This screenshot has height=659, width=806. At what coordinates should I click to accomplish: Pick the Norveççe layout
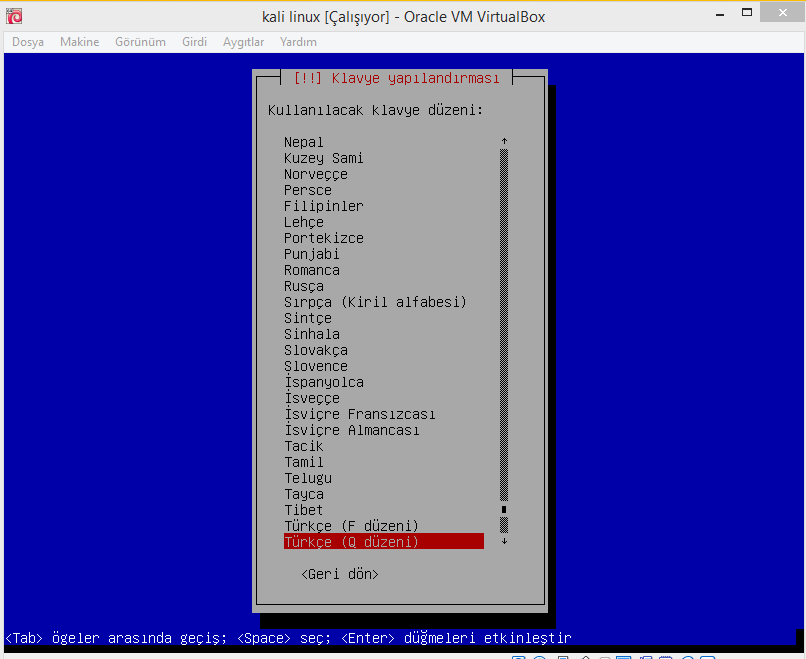click(x=316, y=174)
